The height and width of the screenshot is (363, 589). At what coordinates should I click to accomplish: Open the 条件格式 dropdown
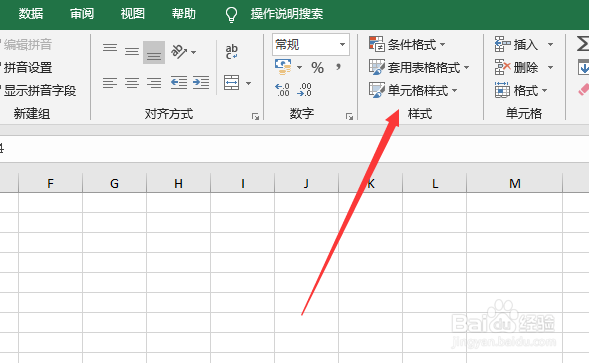tap(407, 45)
